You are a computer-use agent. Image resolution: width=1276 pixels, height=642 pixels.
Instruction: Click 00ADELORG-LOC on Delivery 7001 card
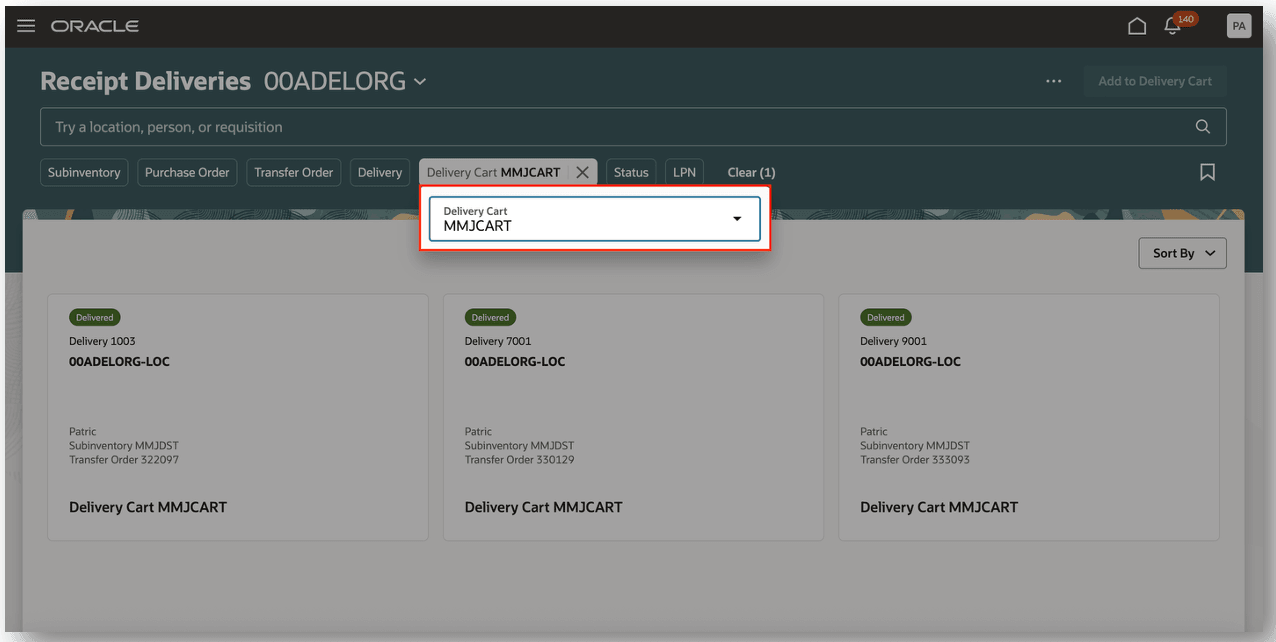tap(515, 361)
